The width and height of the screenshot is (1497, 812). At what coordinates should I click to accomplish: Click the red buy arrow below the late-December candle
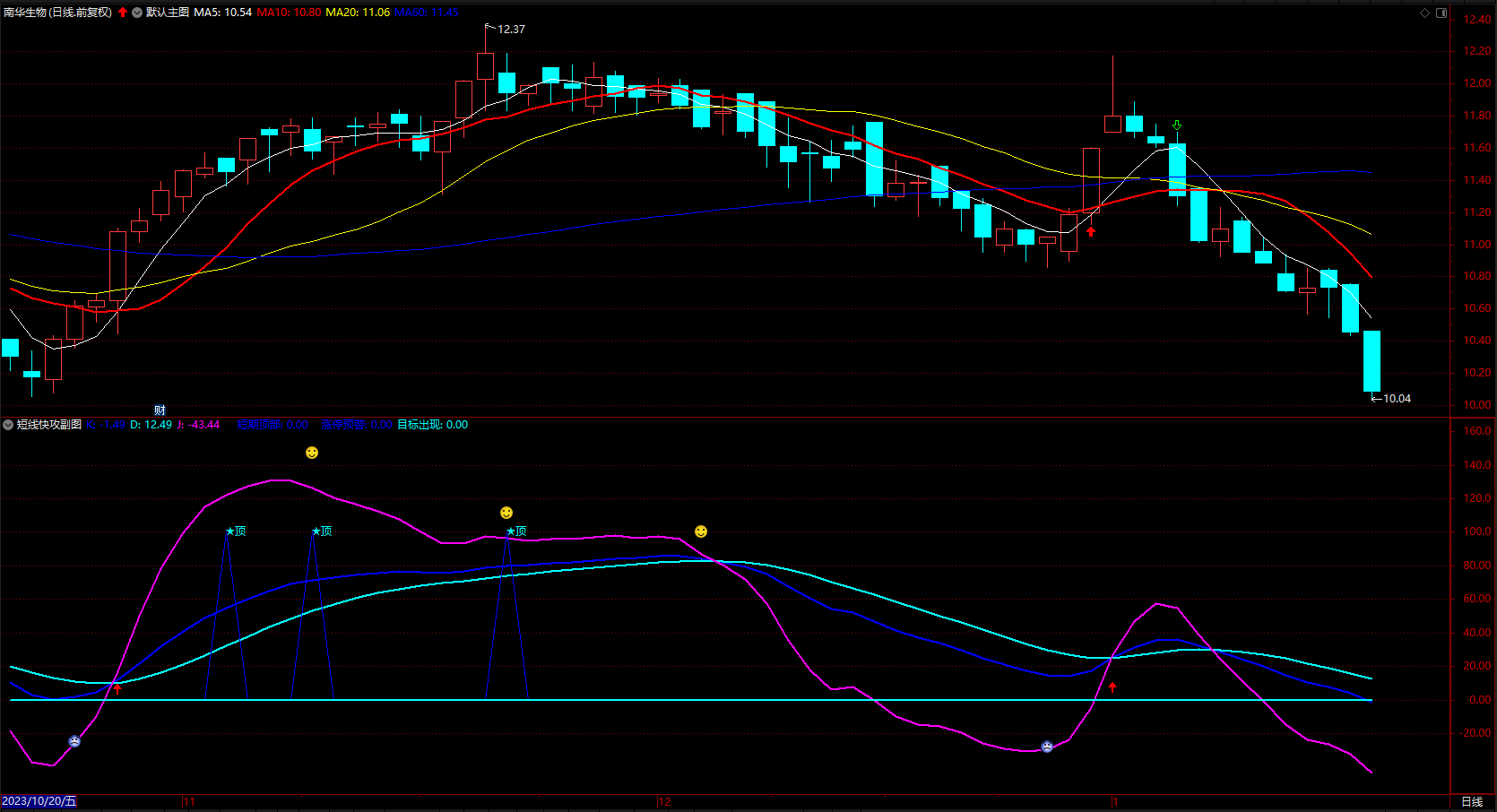click(x=1091, y=232)
